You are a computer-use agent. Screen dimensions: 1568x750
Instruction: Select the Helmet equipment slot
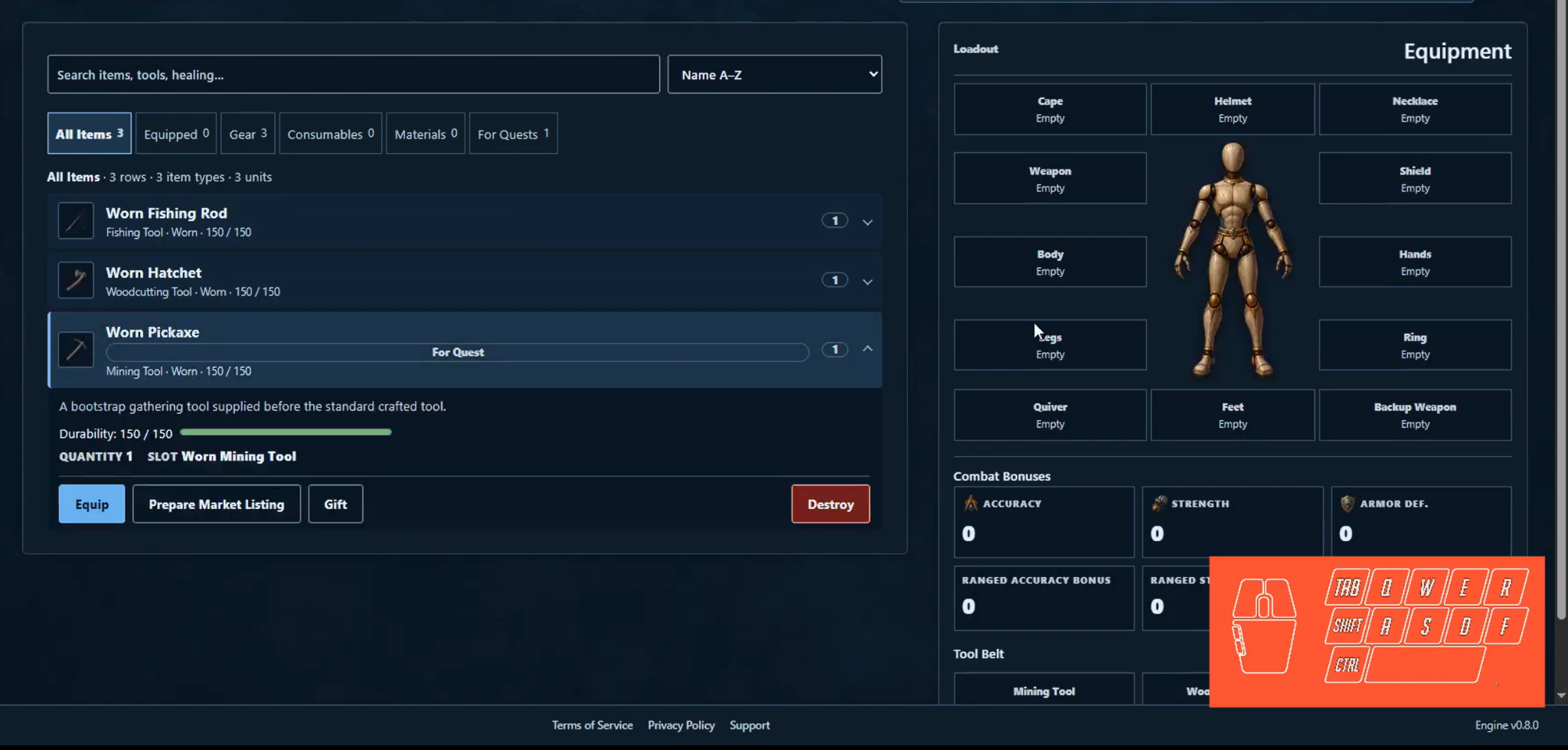tap(1233, 109)
